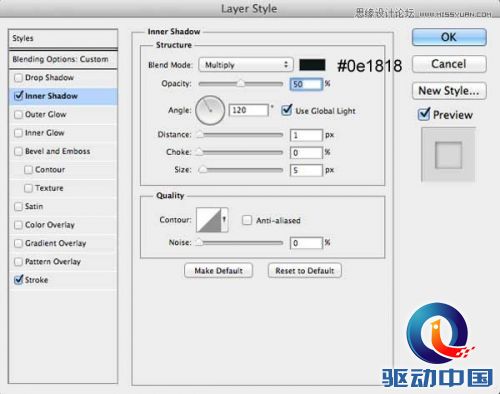Click the Distance value field
This screenshot has width=500, height=394.
(x=306, y=135)
